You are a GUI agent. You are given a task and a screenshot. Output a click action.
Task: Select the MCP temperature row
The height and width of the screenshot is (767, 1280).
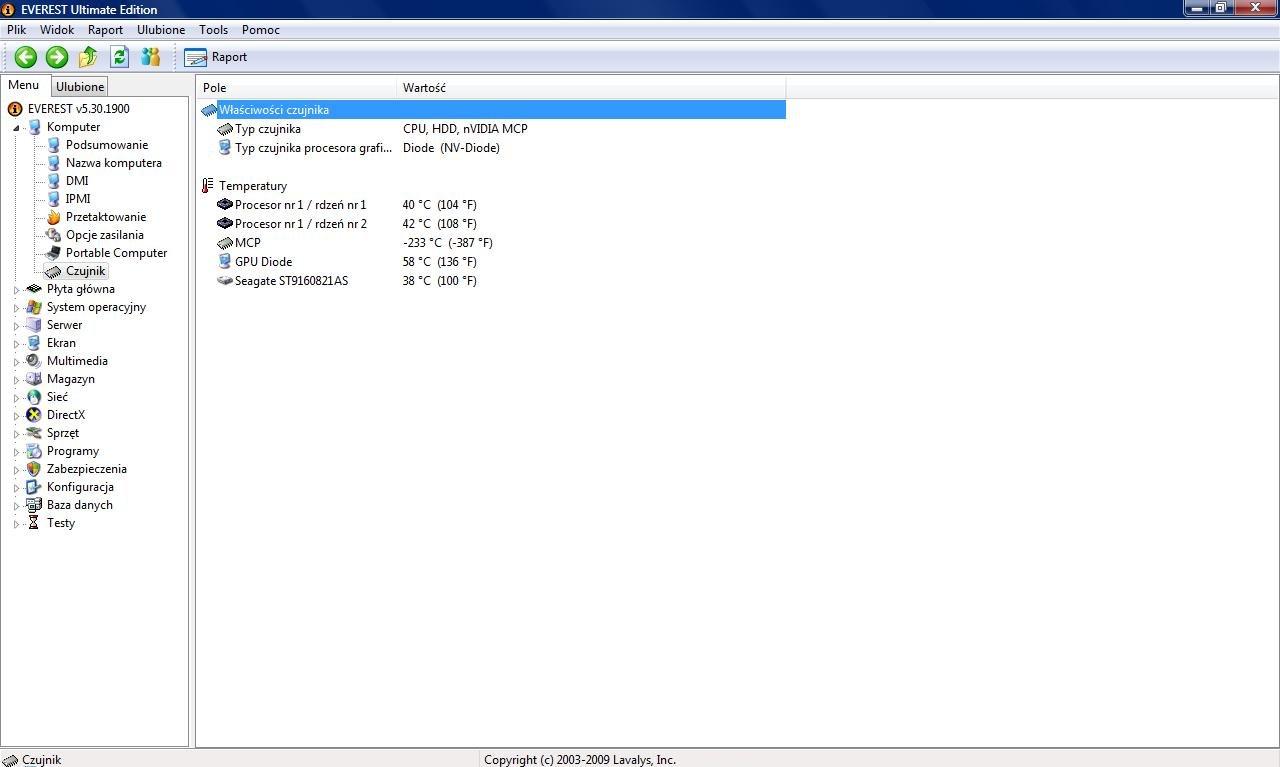click(493, 243)
